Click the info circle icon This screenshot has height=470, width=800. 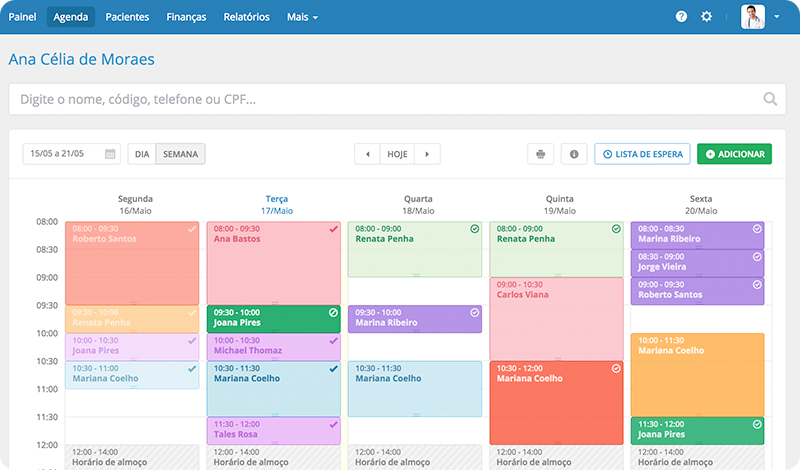[574, 154]
